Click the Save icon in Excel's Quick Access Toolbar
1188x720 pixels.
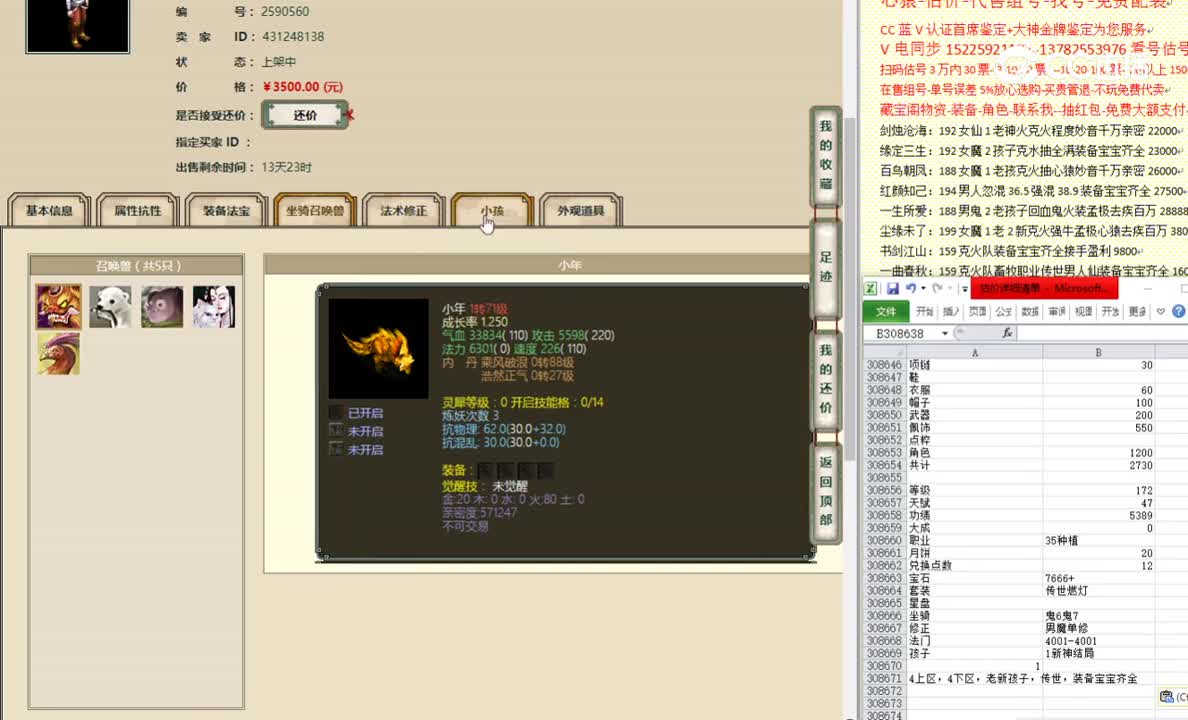(x=893, y=287)
